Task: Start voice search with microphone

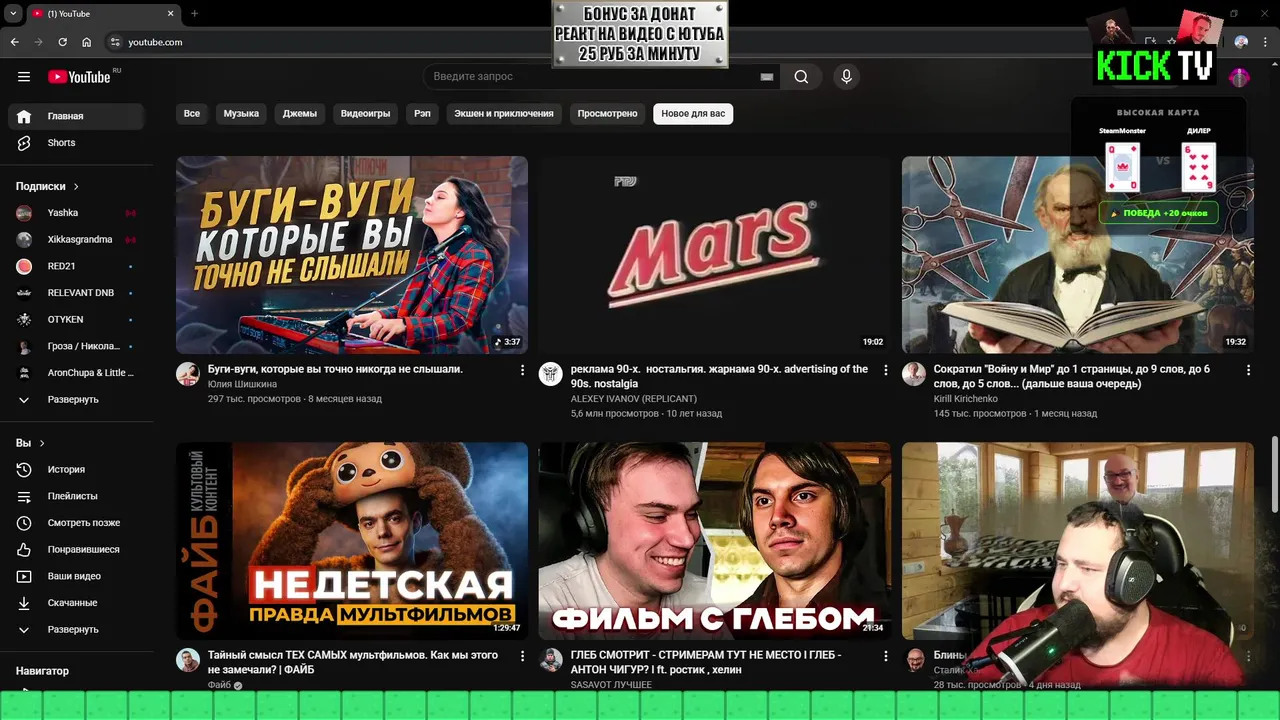Action: coord(846,77)
